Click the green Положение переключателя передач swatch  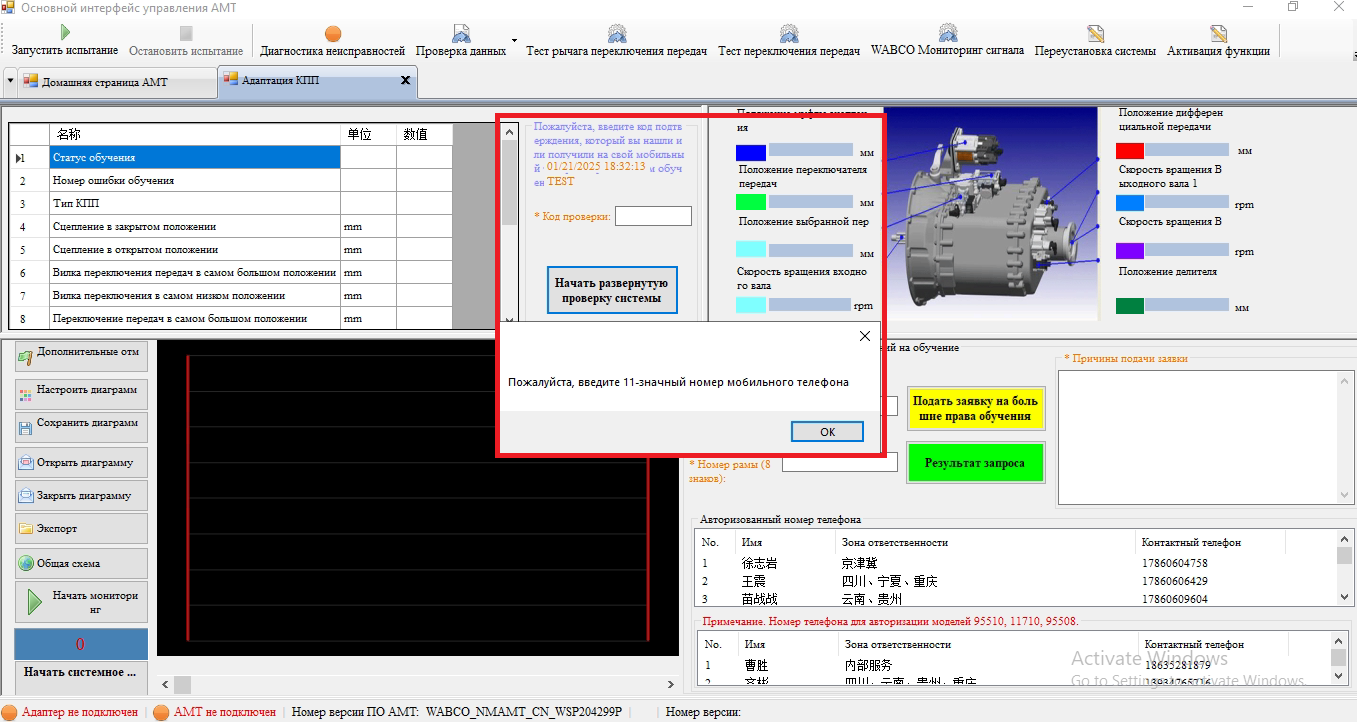pyautogui.click(x=751, y=202)
